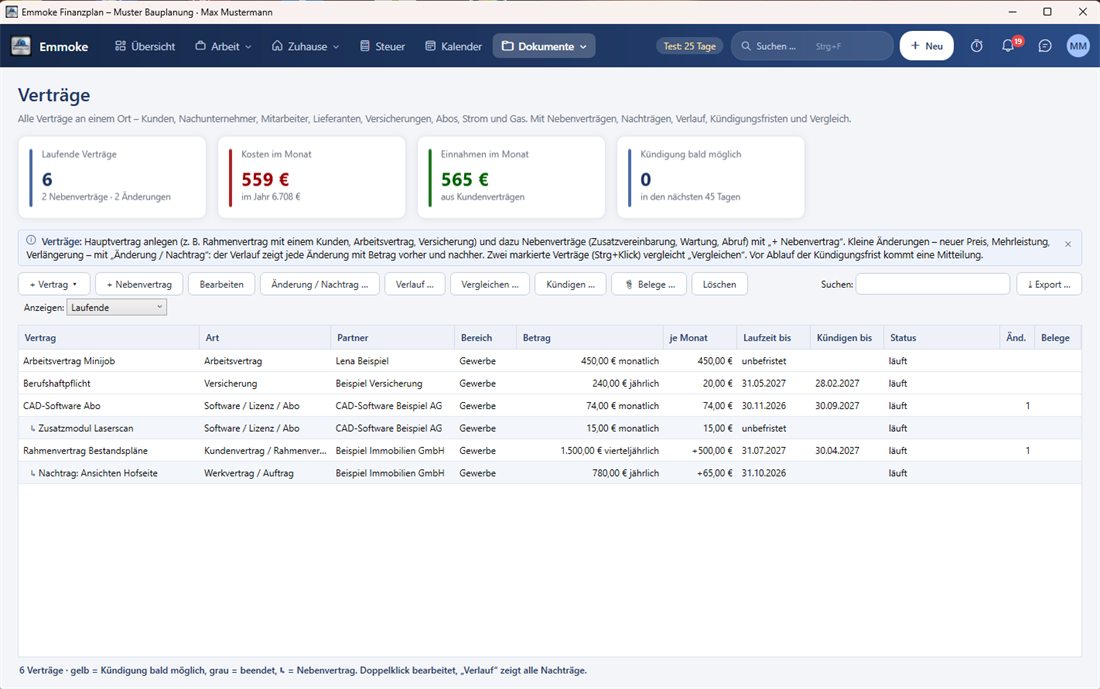Click the Kündigen button
The image size is (1100, 689).
tap(570, 284)
